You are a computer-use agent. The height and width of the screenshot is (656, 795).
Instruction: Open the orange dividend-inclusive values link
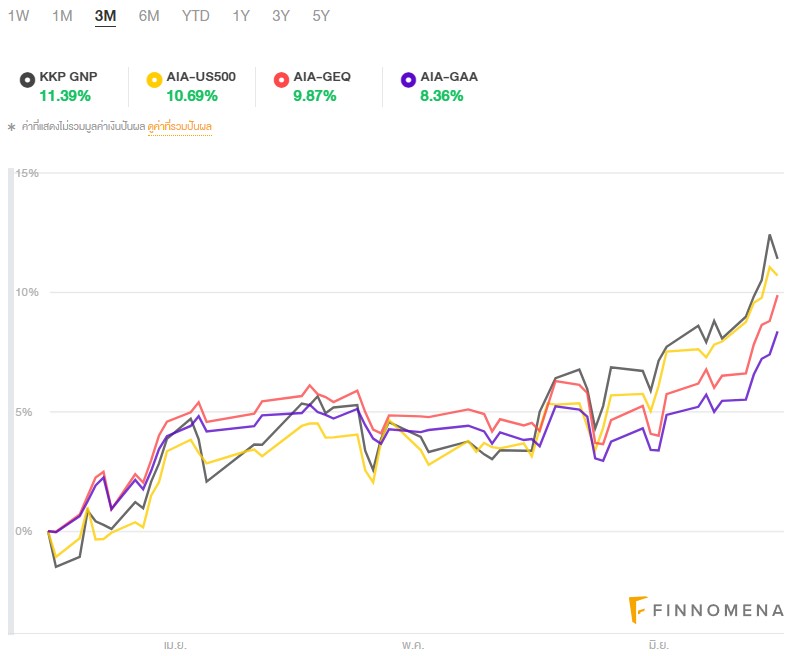click(x=180, y=127)
